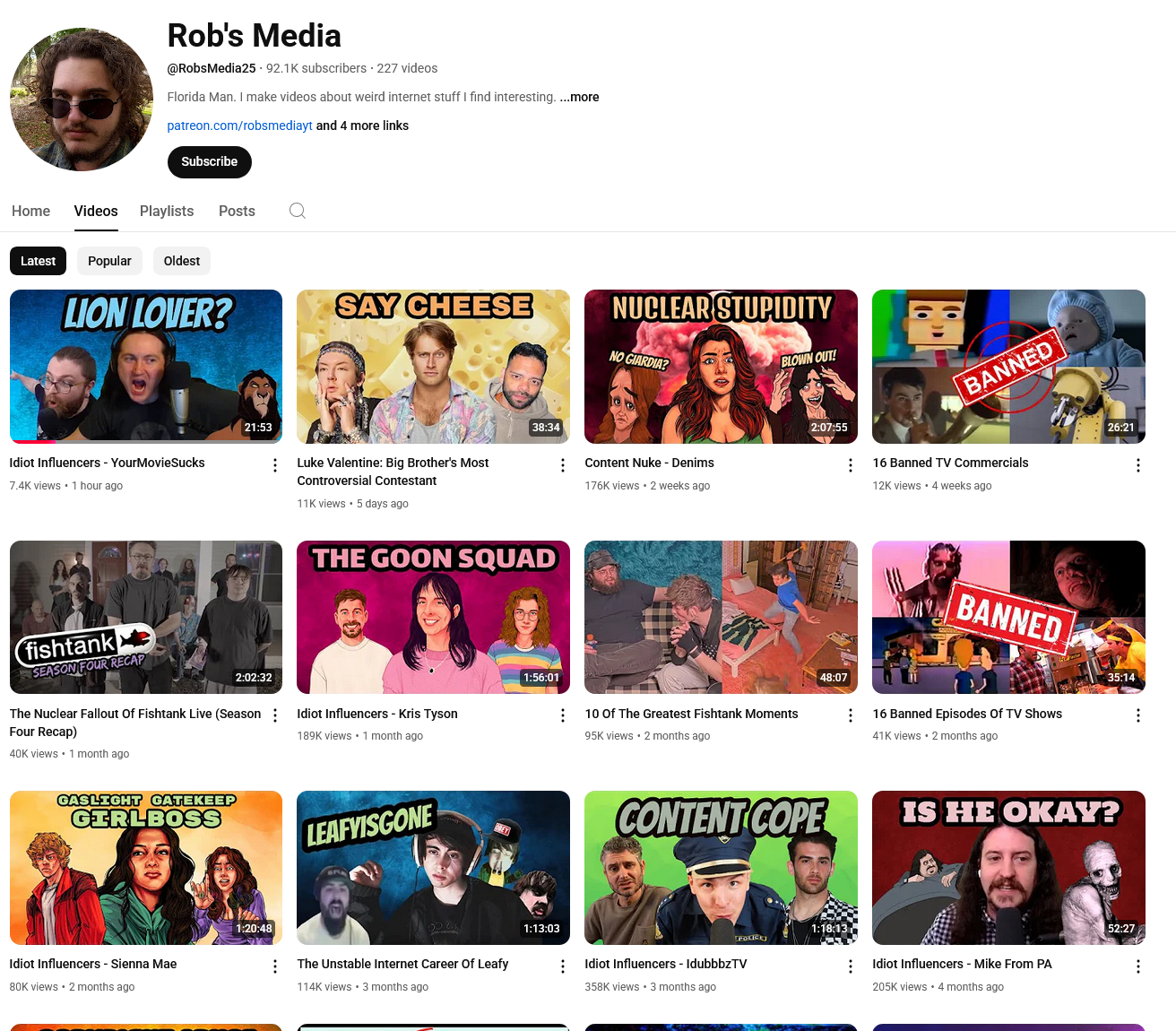Play the 35:14 Banned episodes thumbnail
The image size is (1176, 1031).
(x=1009, y=617)
